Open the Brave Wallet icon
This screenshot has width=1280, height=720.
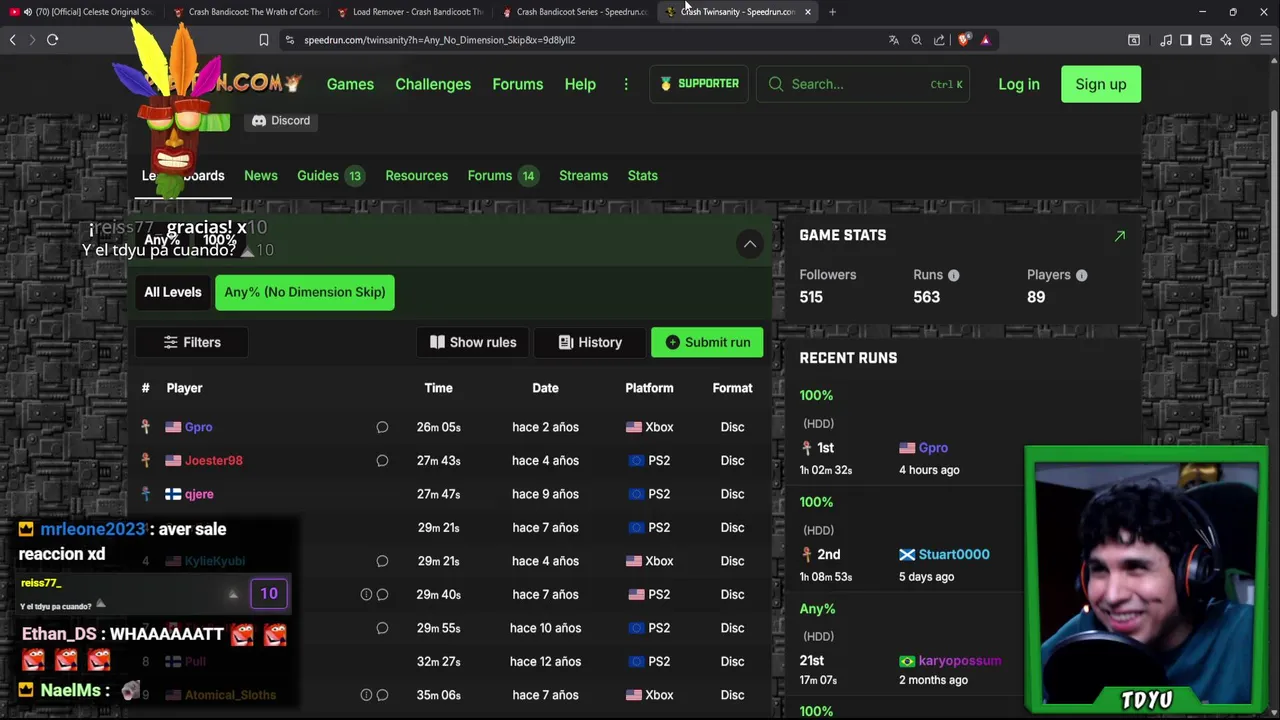[1206, 40]
